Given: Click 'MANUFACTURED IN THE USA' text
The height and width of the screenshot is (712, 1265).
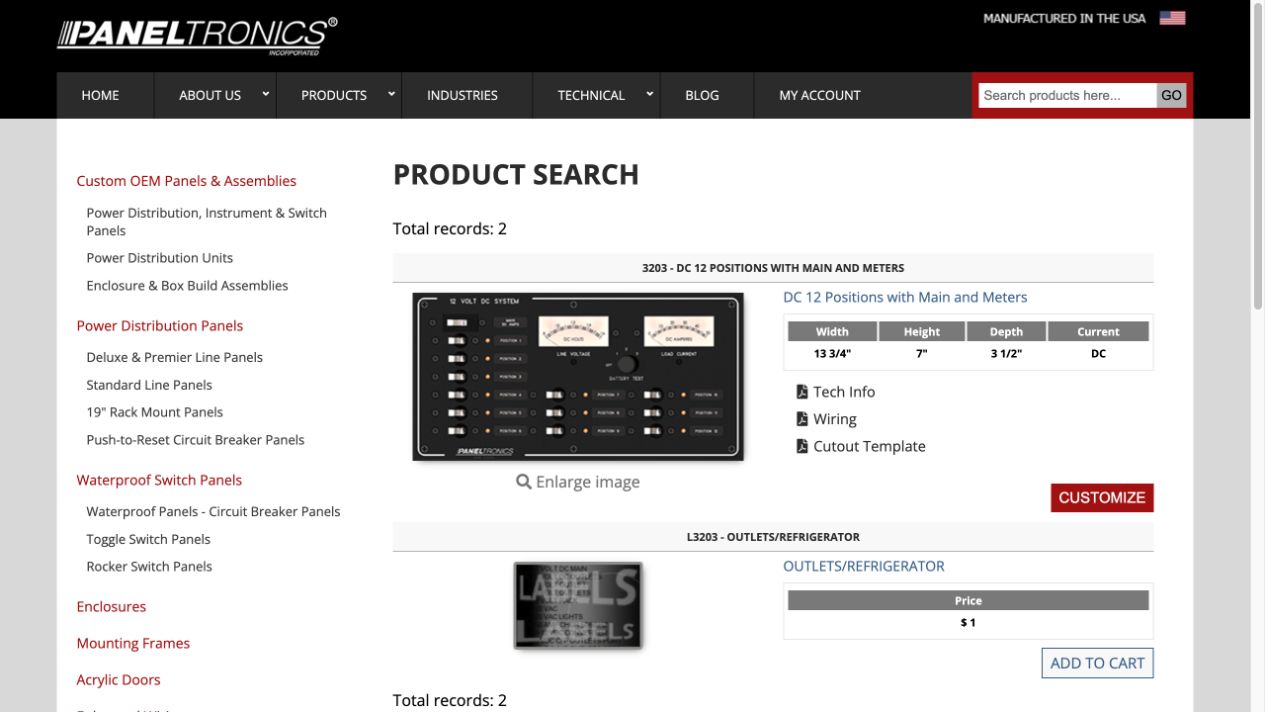Looking at the screenshot, I should (x=1064, y=18).
